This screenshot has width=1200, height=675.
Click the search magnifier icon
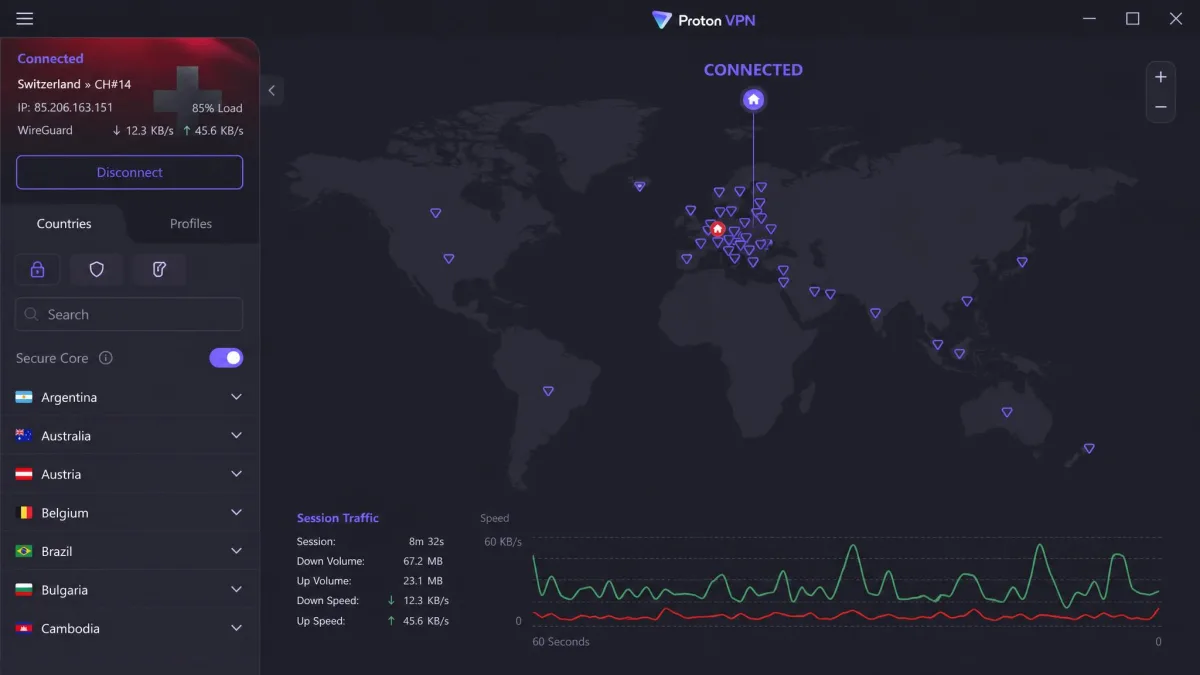pyautogui.click(x=32, y=314)
